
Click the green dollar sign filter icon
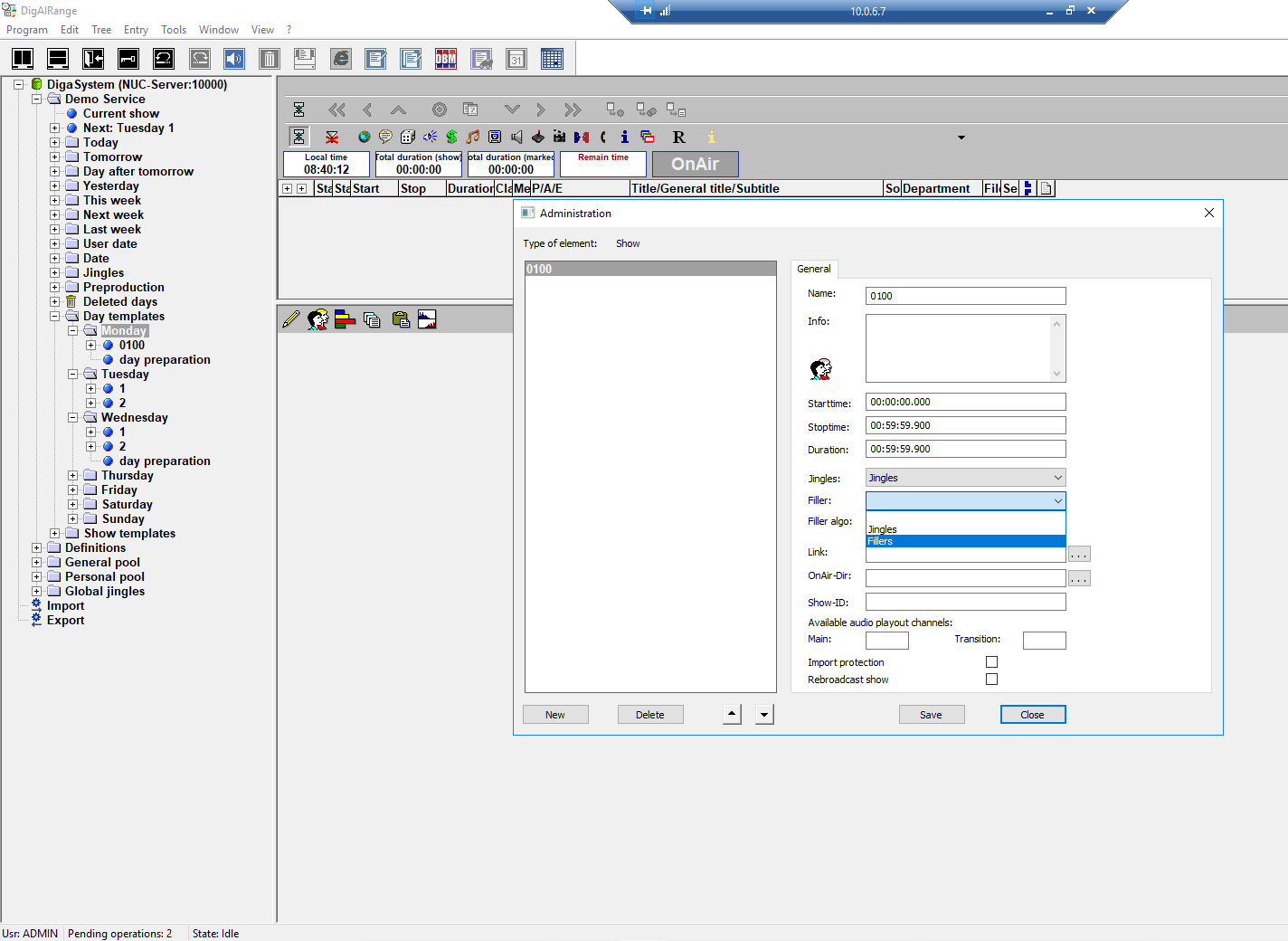click(451, 137)
